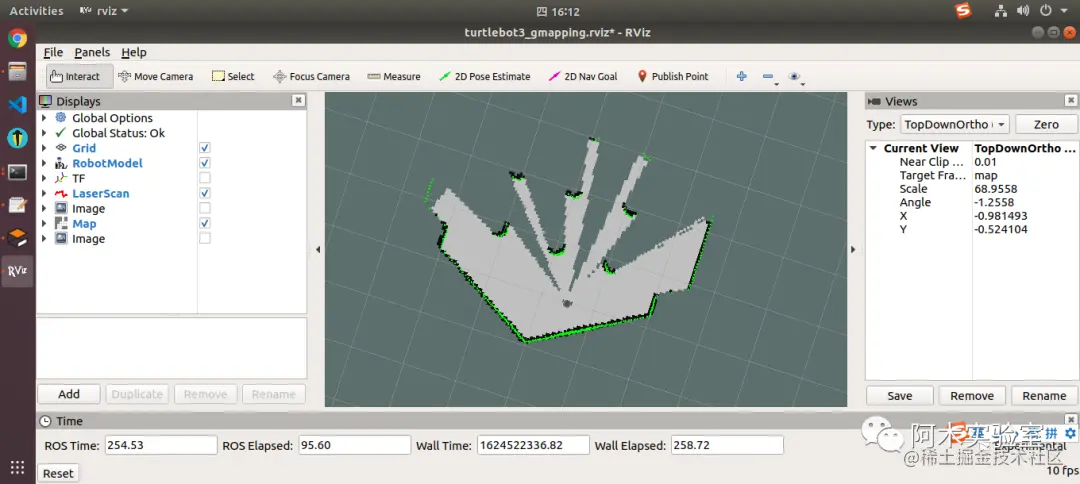Uncheck the Map display
Image resolution: width=1080 pixels, height=484 pixels.
tap(205, 223)
